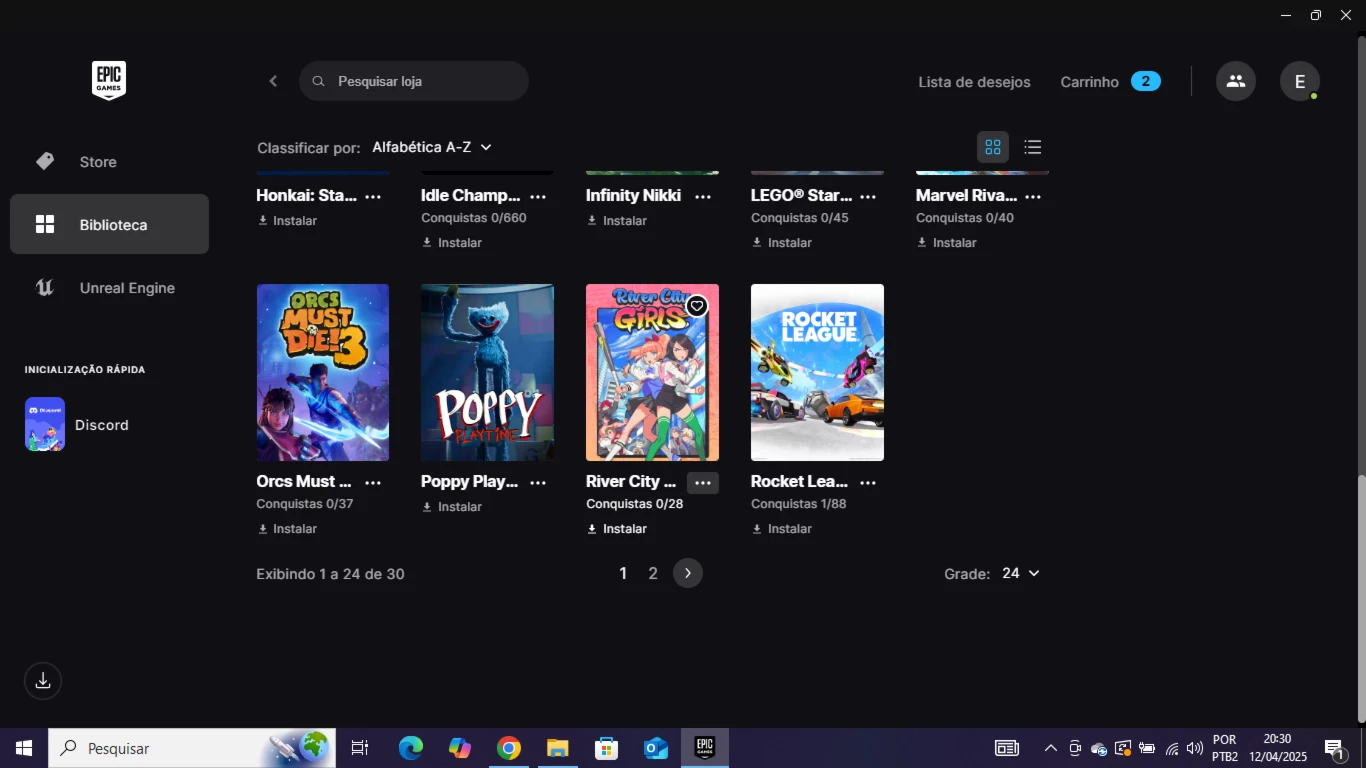Viewport: 1366px width, 768px height.
Task: Install River City Girls
Action: pos(617,529)
